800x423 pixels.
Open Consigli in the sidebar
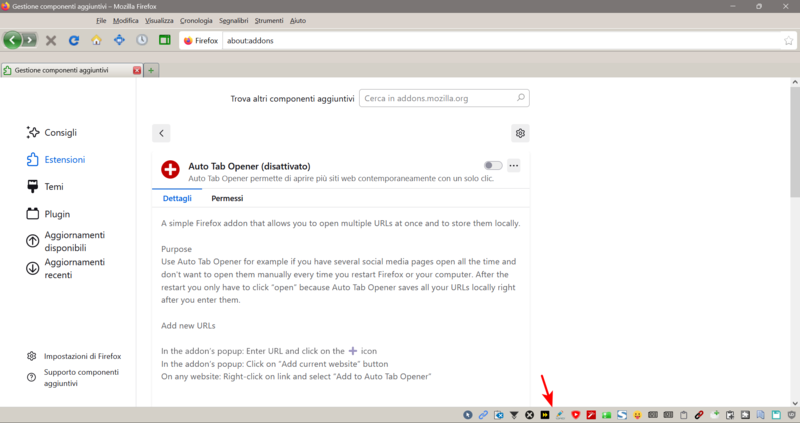(x=52, y=132)
